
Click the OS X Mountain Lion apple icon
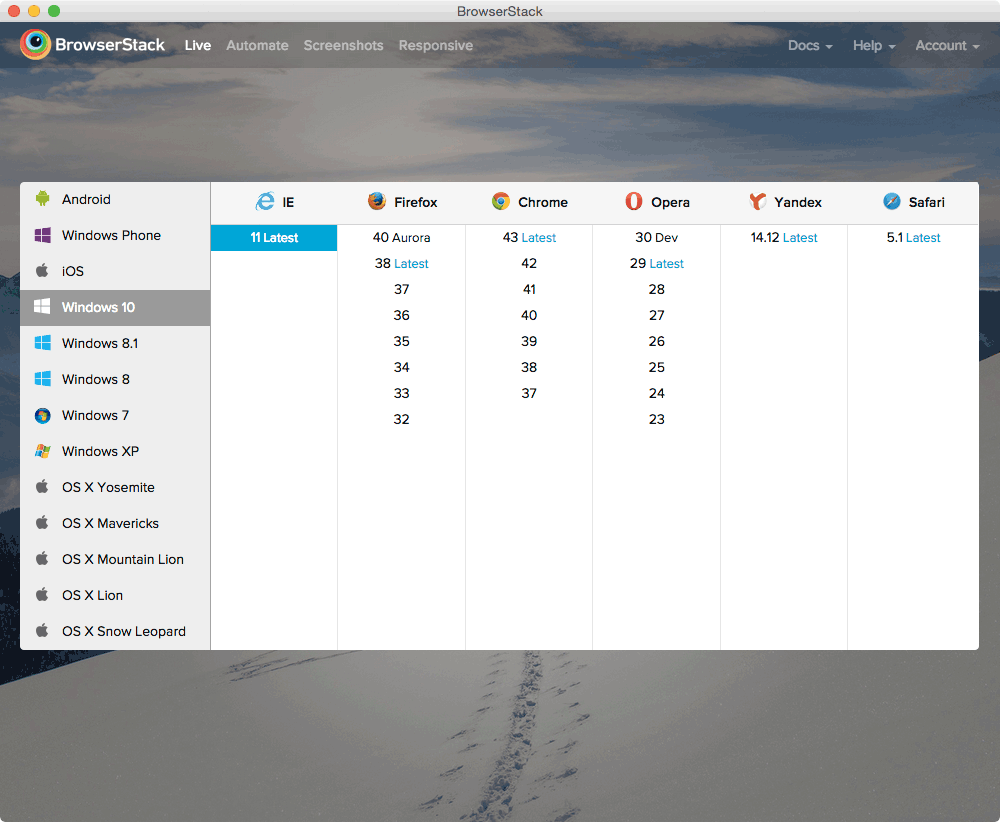click(x=42, y=559)
